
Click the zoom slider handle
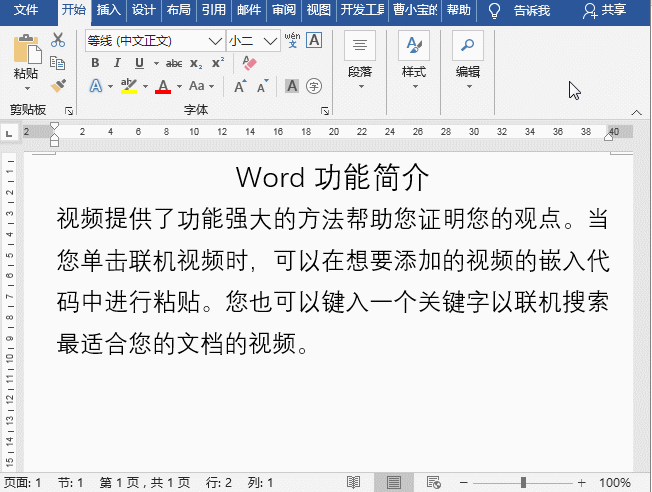point(523,482)
